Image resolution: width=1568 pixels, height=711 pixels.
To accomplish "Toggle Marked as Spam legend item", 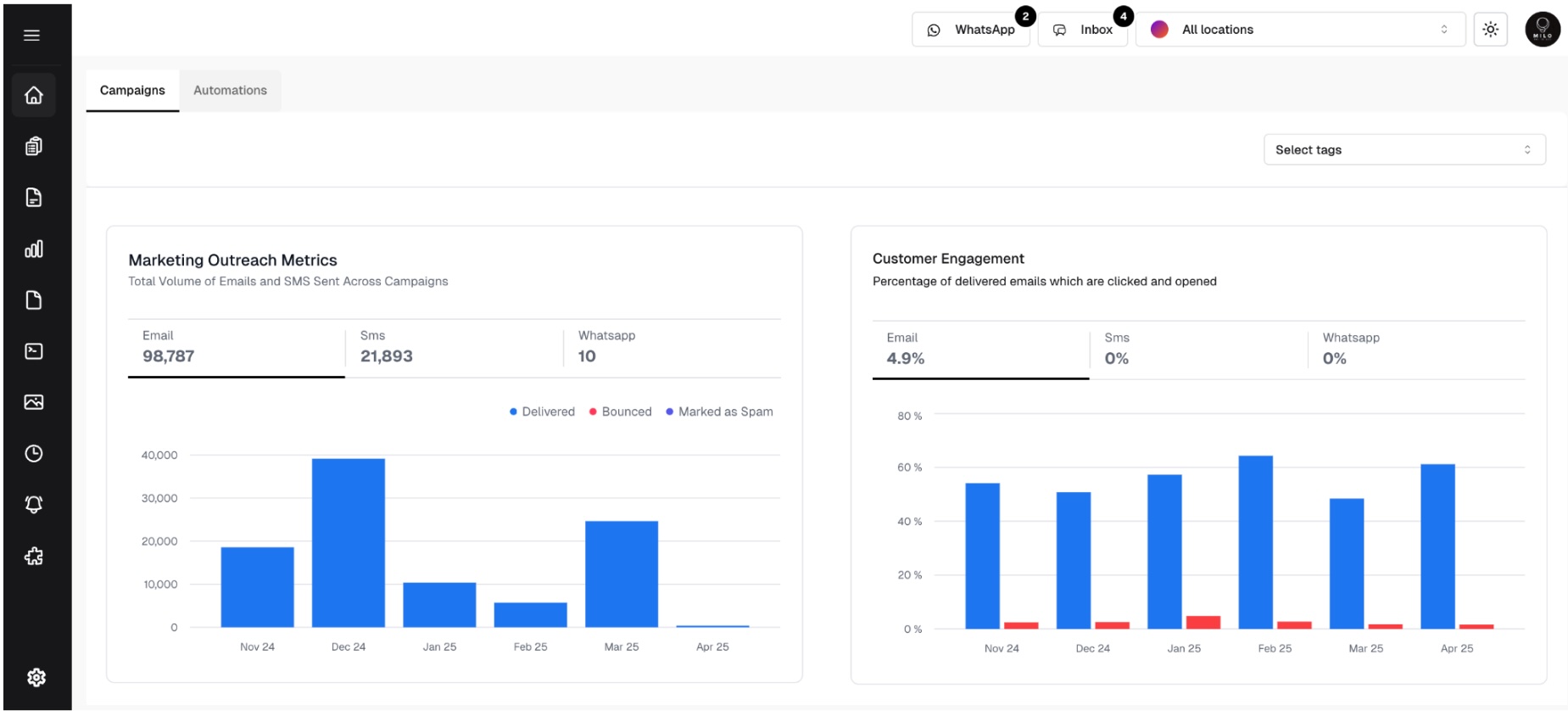I will click(x=719, y=411).
